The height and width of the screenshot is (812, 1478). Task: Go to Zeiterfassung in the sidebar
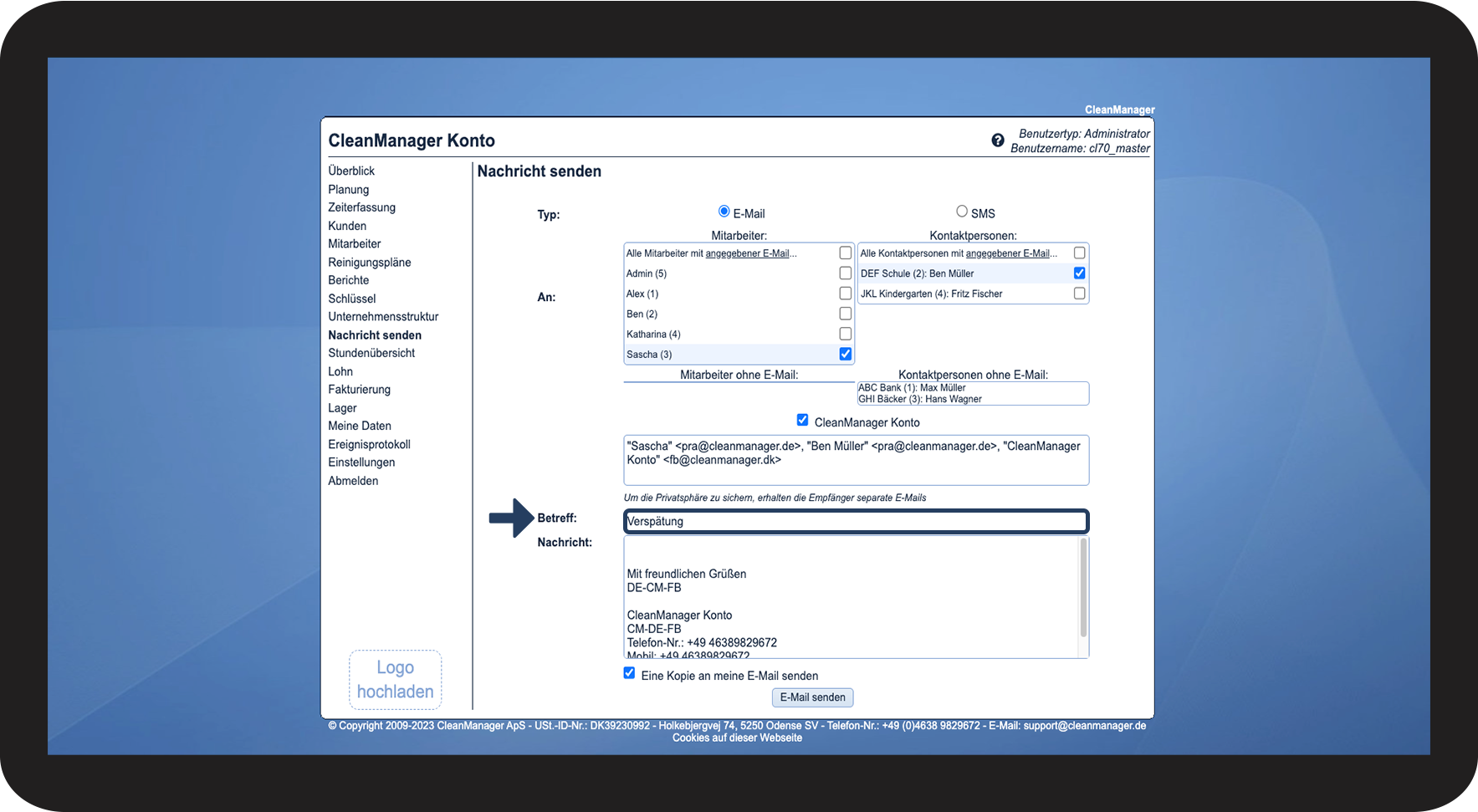[x=361, y=207]
